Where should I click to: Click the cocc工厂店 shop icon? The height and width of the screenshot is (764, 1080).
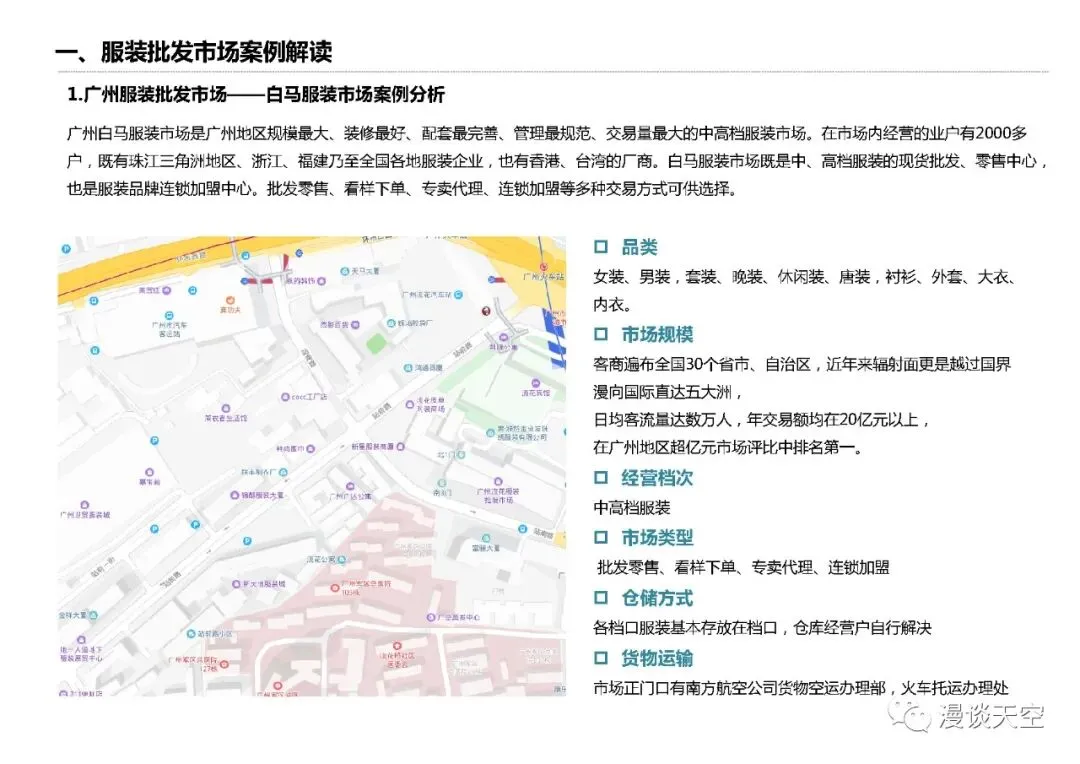[x=285, y=398]
